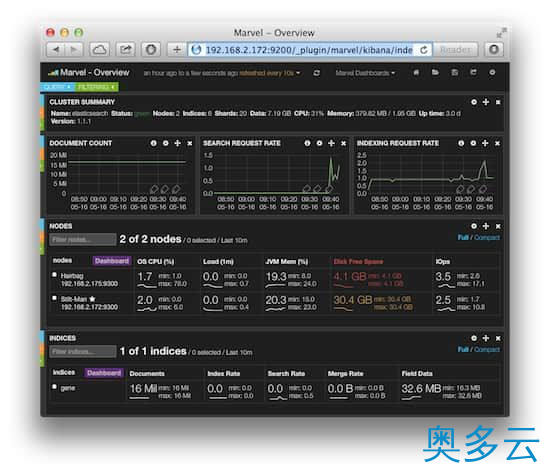Open Search Request Rate settings gear

(319, 143)
